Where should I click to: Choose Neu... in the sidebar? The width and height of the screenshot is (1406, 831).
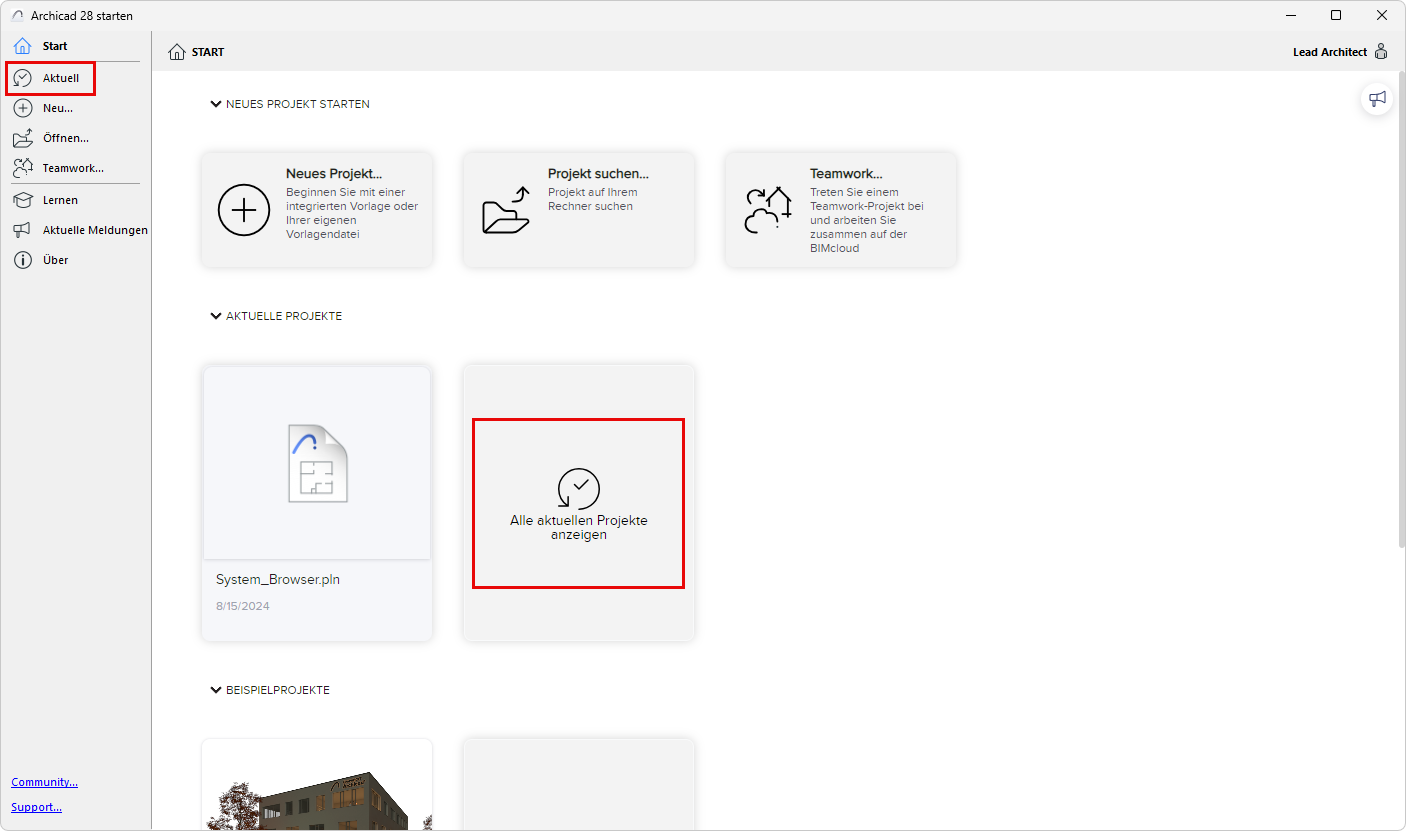58,108
